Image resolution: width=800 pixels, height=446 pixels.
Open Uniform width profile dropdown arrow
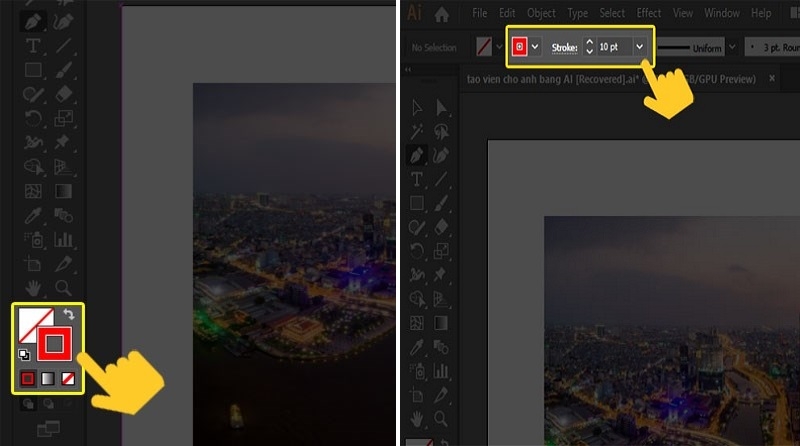(732, 47)
